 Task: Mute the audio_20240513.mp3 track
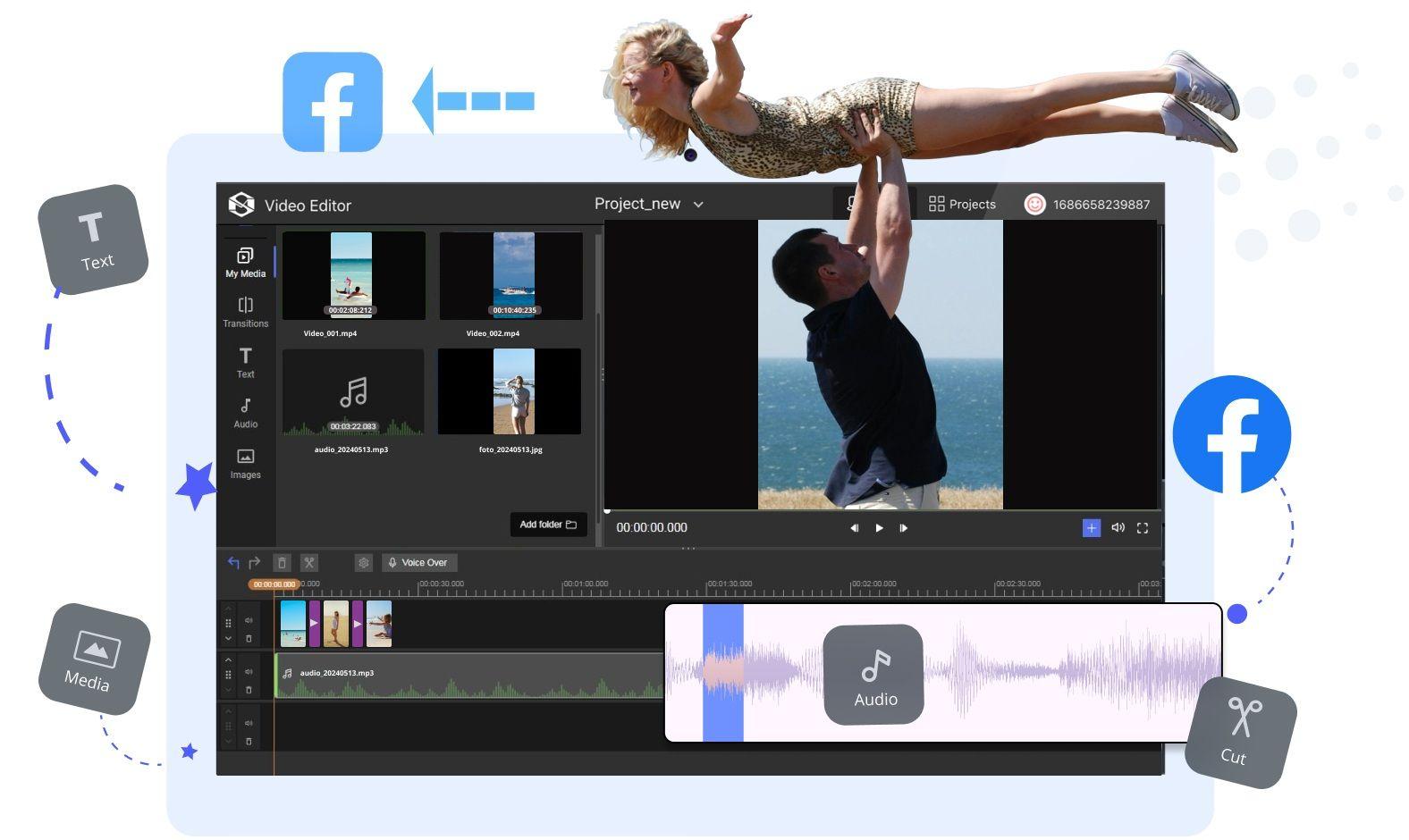click(x=249, y=671)
